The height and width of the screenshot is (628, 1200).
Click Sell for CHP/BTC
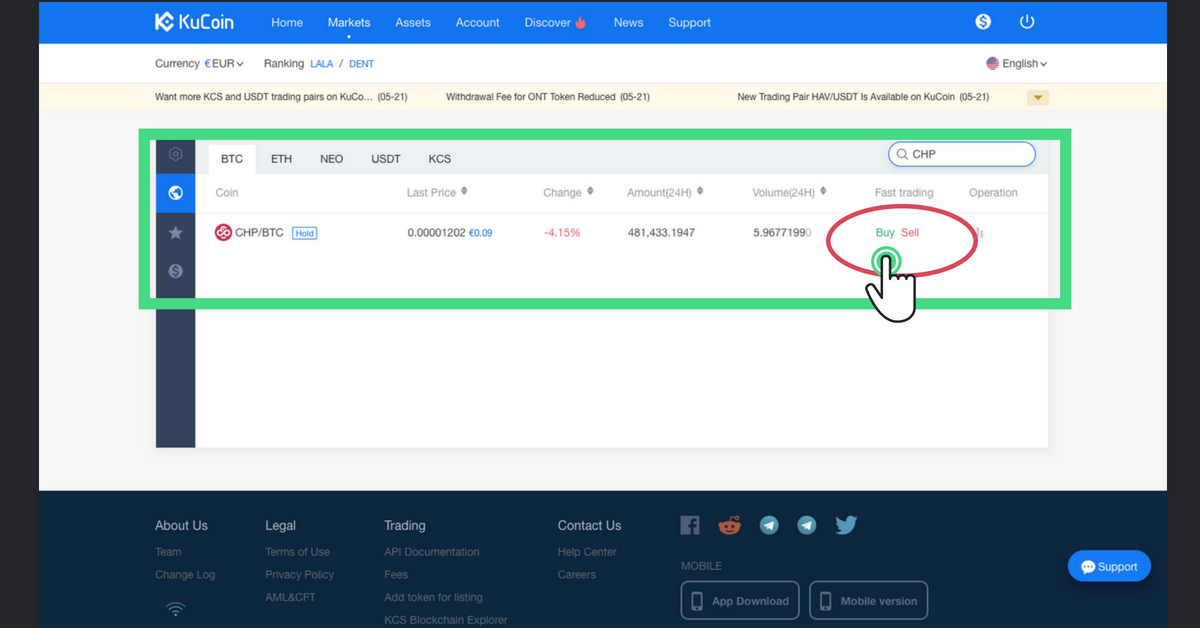click(x=910, y=233)
